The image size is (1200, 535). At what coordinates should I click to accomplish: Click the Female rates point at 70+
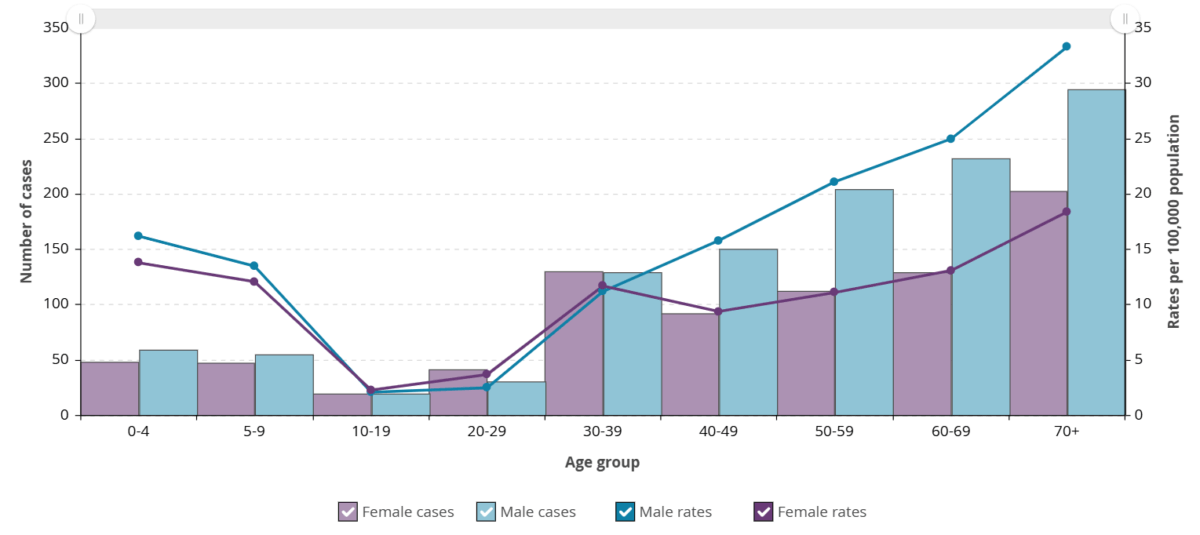coord(1066,211)
